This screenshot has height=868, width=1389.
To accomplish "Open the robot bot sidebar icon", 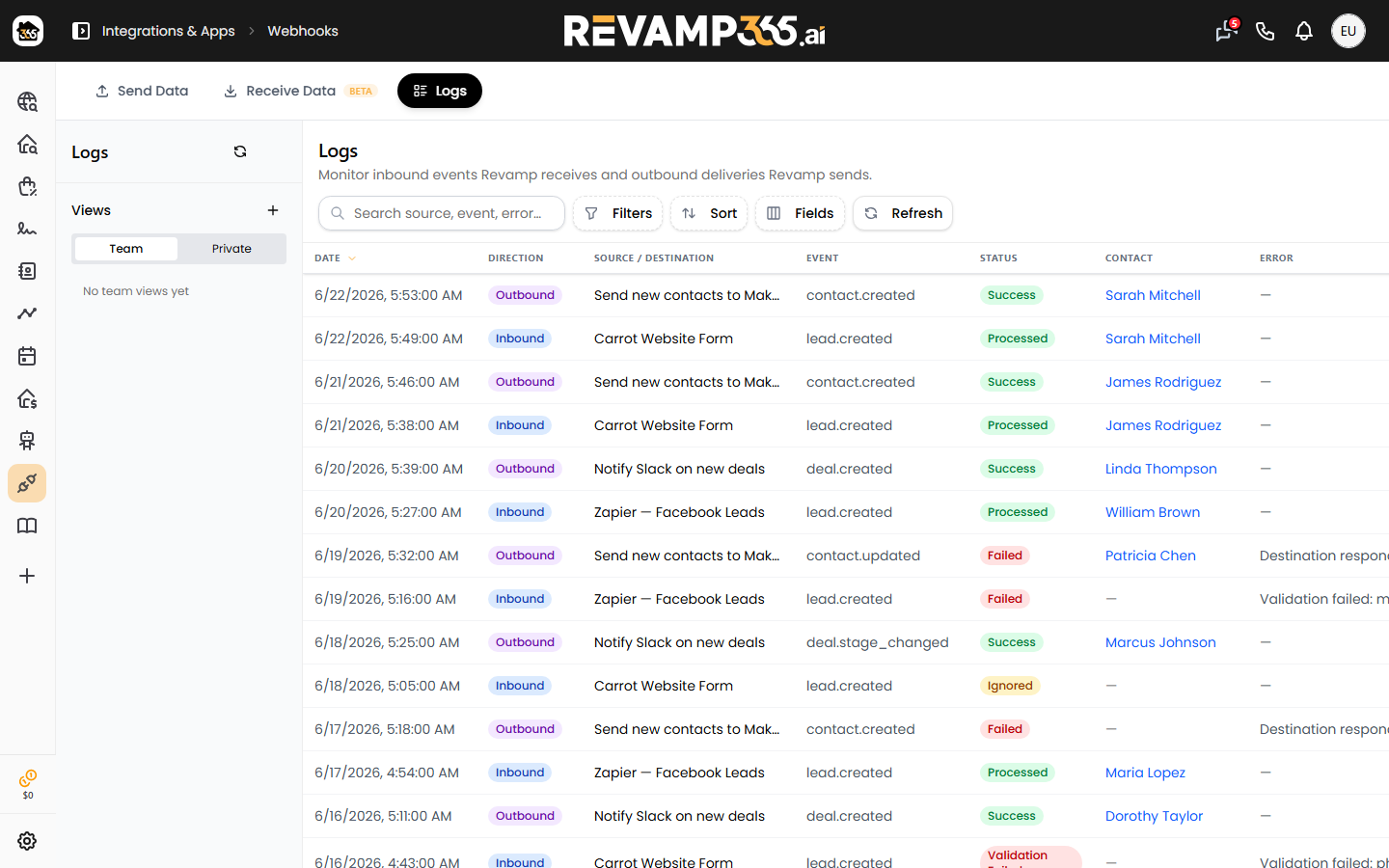I will pos(27,441).
